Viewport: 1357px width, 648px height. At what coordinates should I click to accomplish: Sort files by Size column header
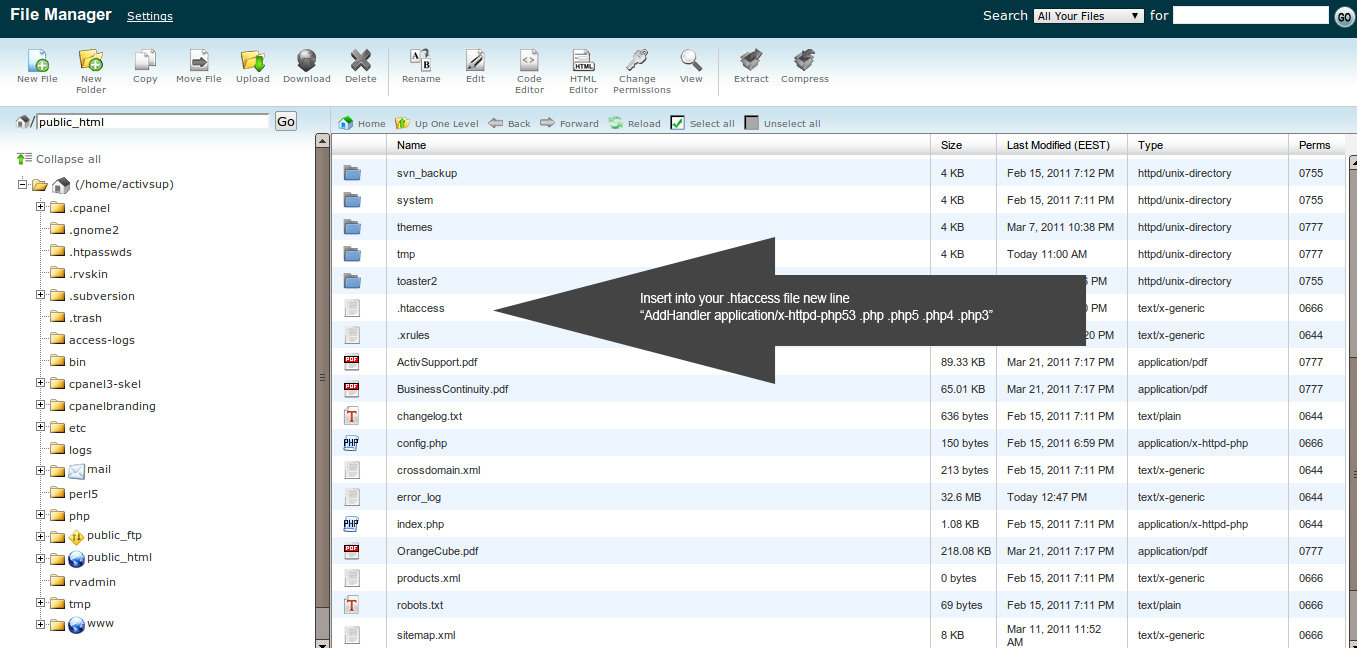click(951, 145)
